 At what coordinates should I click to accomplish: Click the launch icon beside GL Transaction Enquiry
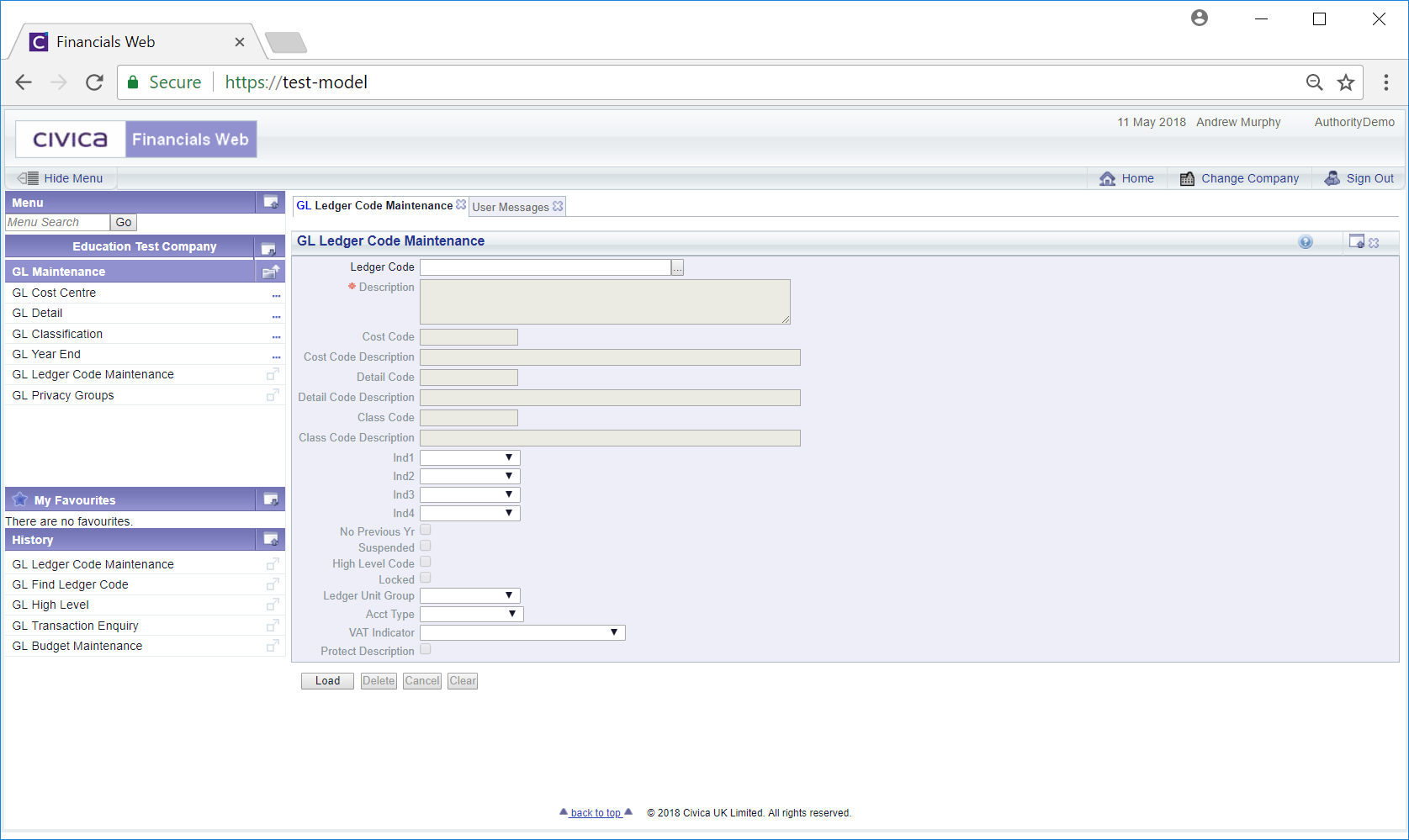pyautogui.click(x=273, y=625)
